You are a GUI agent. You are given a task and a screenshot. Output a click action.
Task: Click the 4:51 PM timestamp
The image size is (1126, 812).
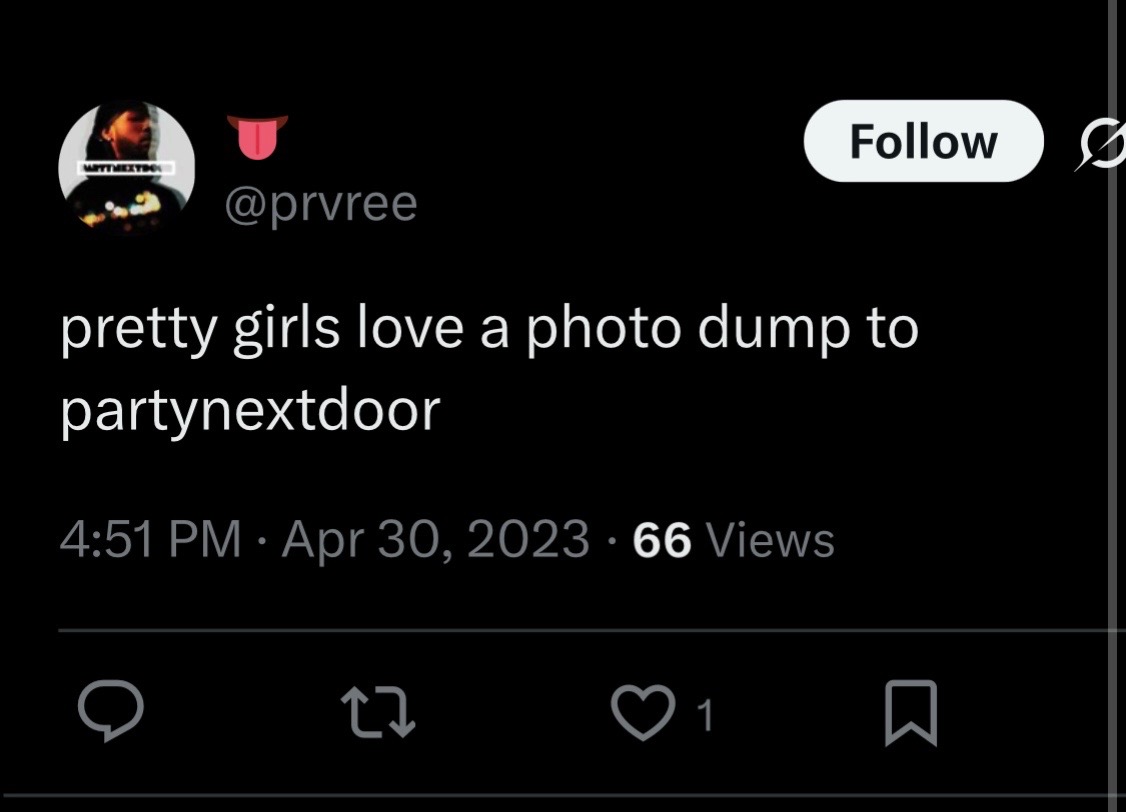tap(151, 540)
